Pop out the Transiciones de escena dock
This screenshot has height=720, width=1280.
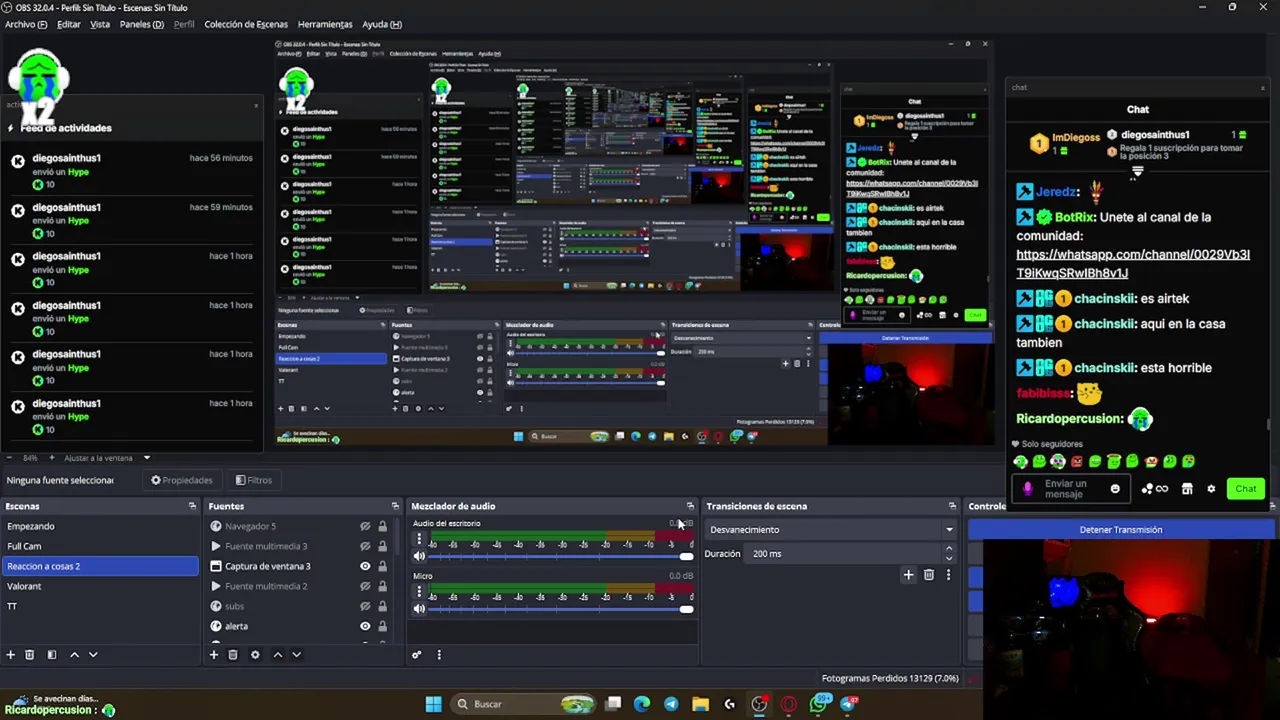point(952,506)
